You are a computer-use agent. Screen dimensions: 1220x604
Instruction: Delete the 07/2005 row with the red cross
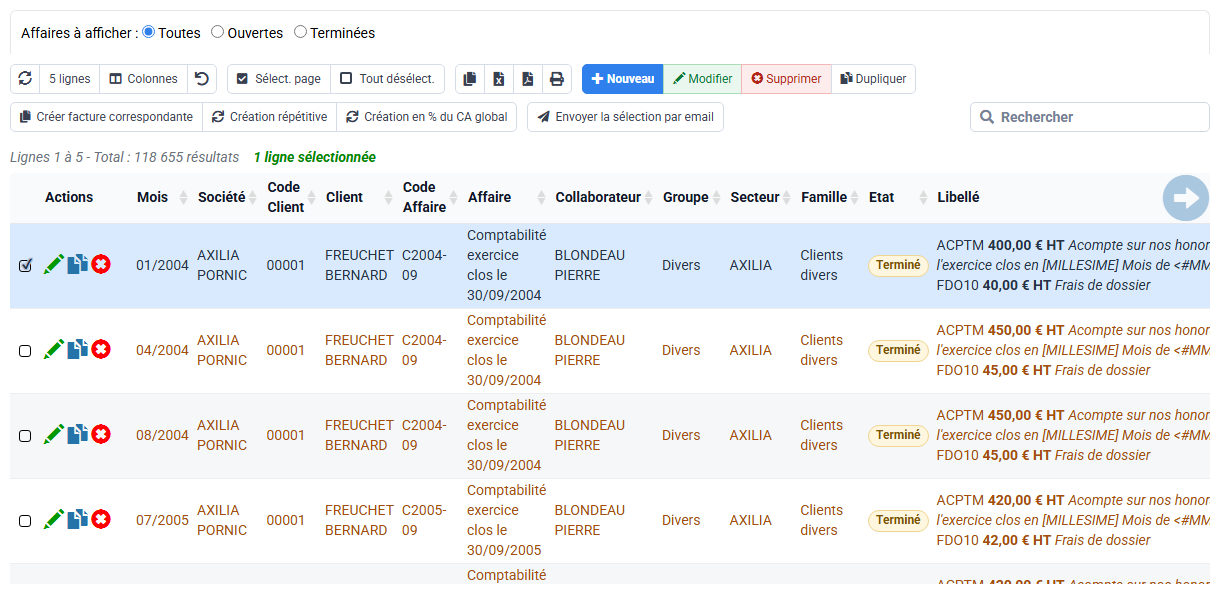tap(101, 520)
